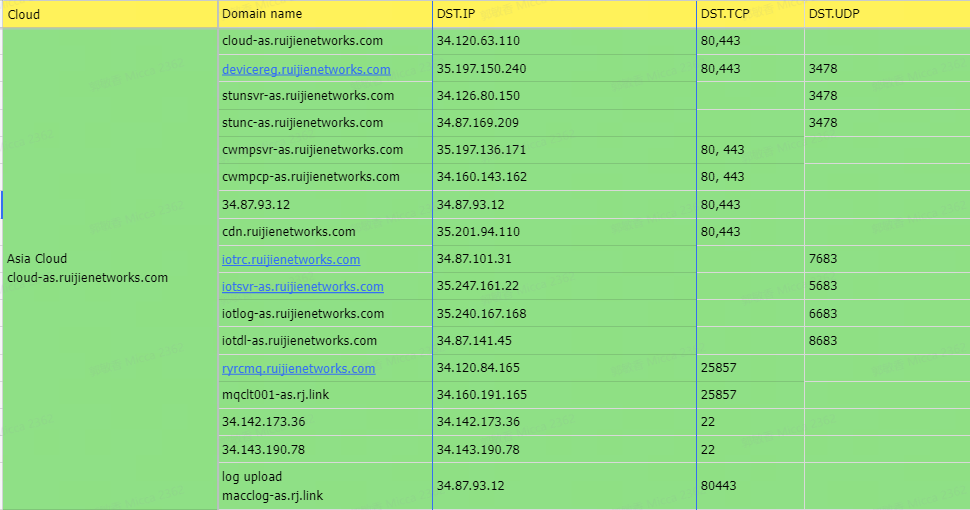Select IP cell 35.201.94.110
Screen dimensions: 970x510
tap(564, 231)
